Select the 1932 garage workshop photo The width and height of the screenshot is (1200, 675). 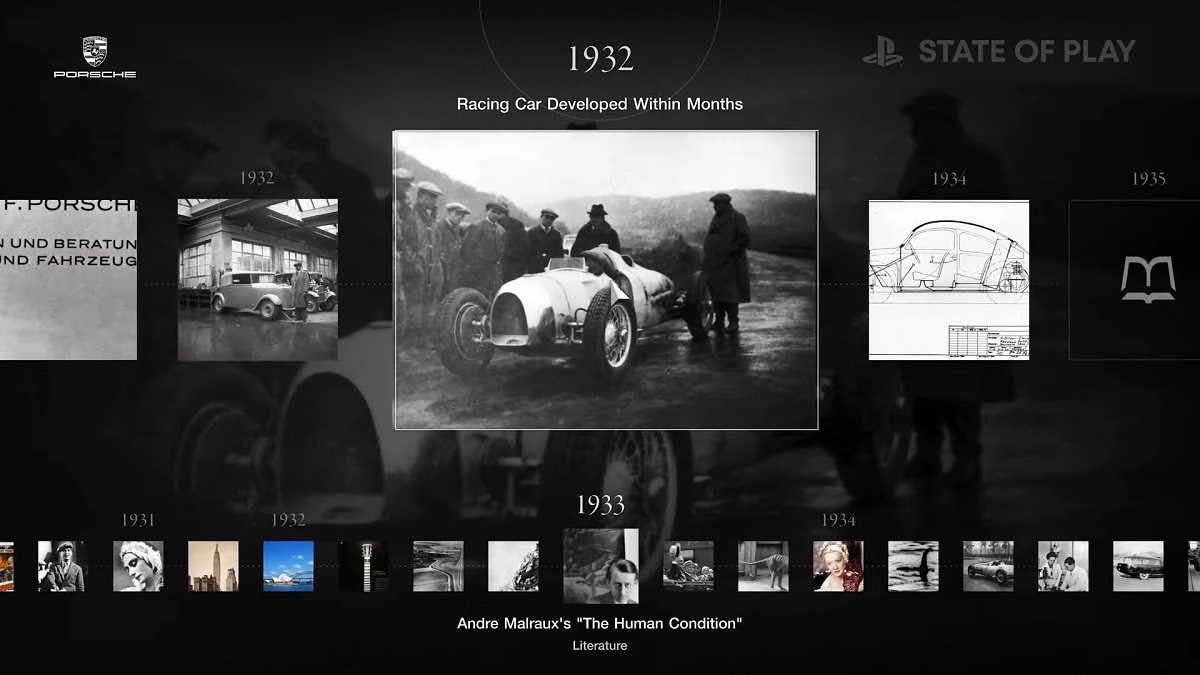click(x=257, y=280)
